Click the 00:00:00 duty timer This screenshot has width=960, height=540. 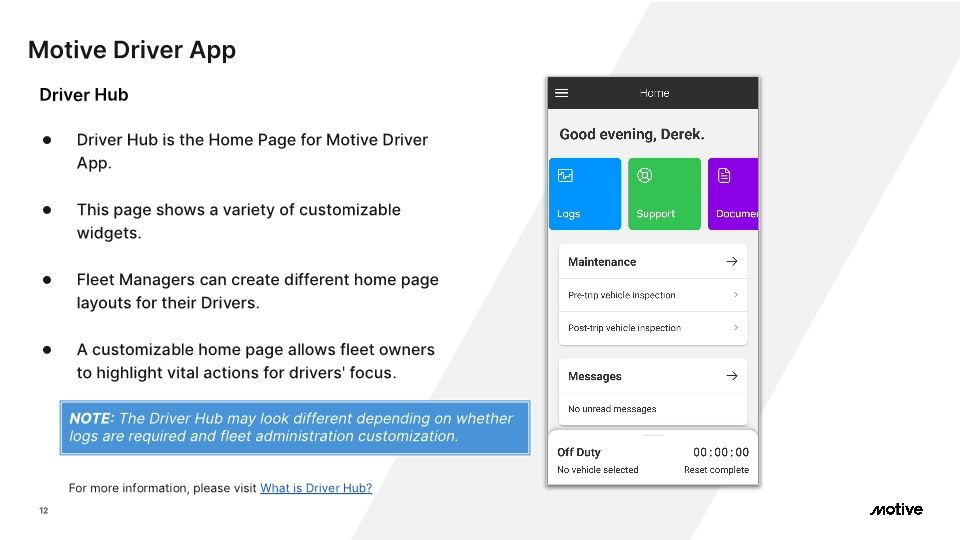[721, 452]
